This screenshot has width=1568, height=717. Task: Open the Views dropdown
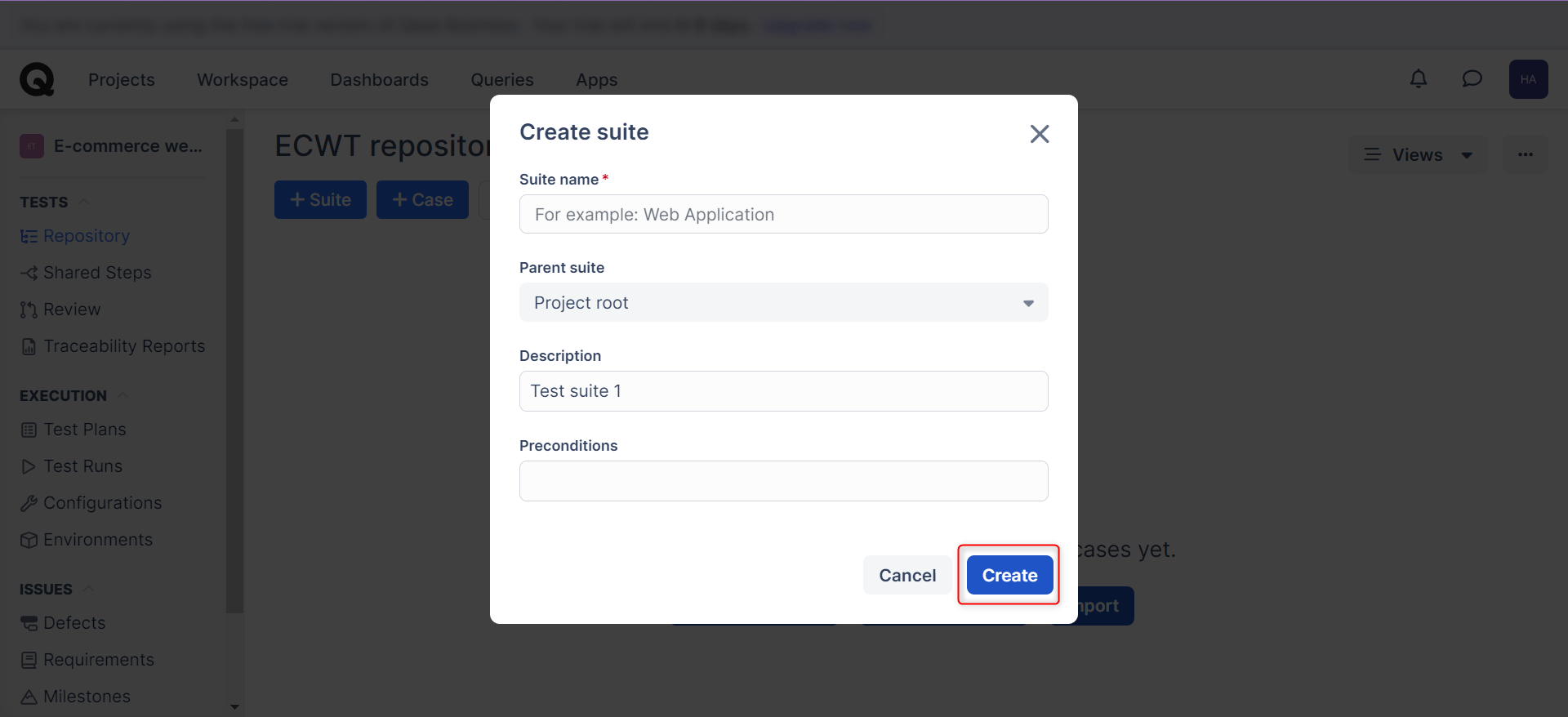(1417, 155)
